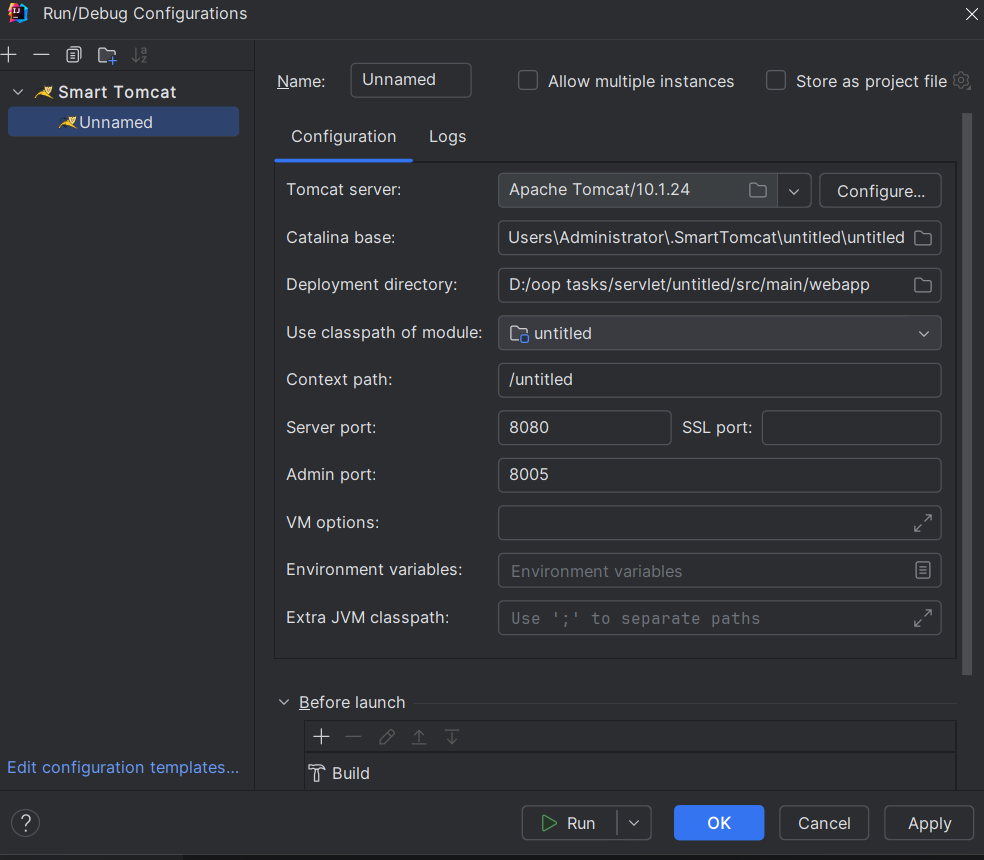Check Store as project file
The height and width of the screenshot is (860, 984).
coord(776,80)
